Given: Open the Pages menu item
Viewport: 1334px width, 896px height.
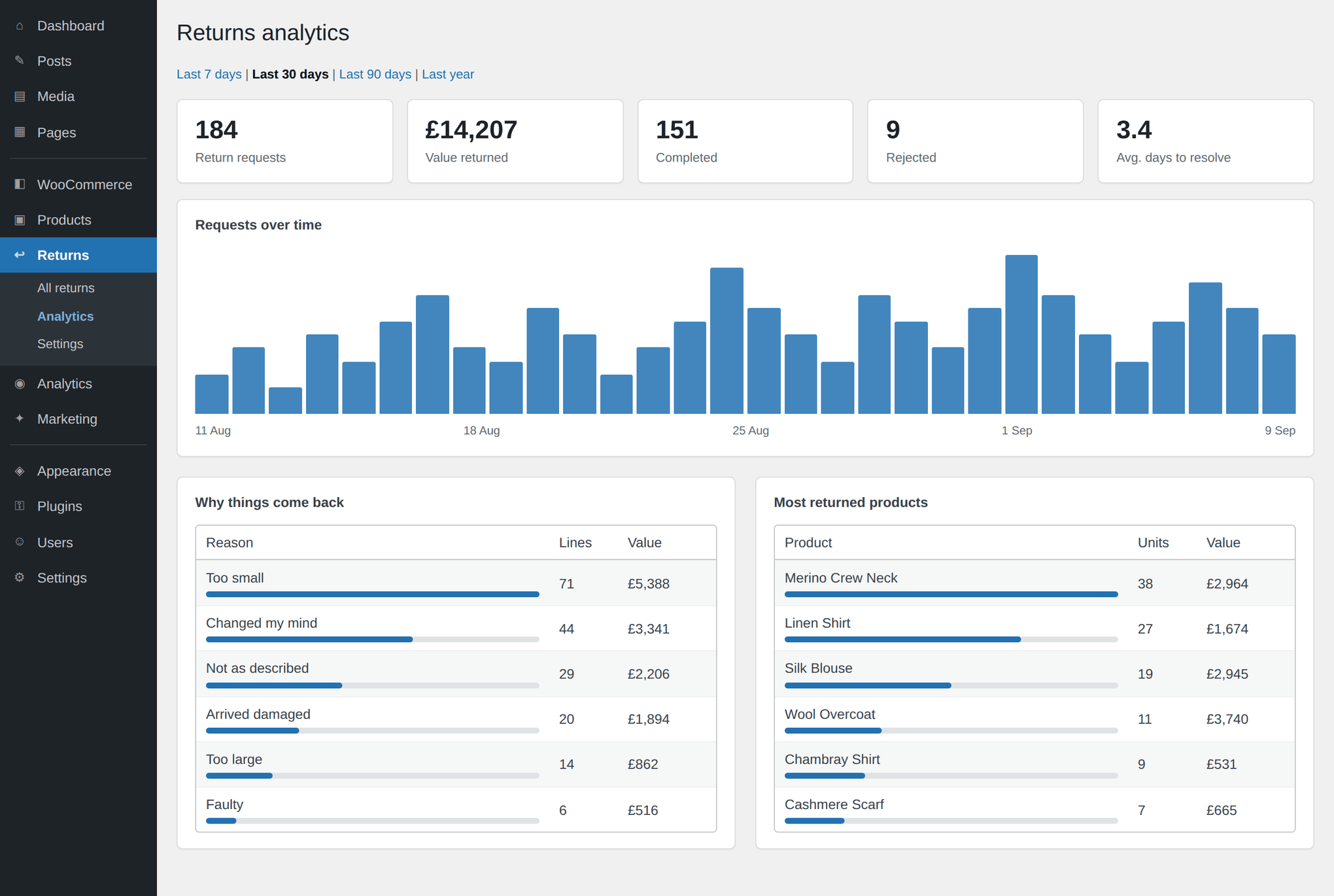Looking at the screenshot, I should [78, 132].
